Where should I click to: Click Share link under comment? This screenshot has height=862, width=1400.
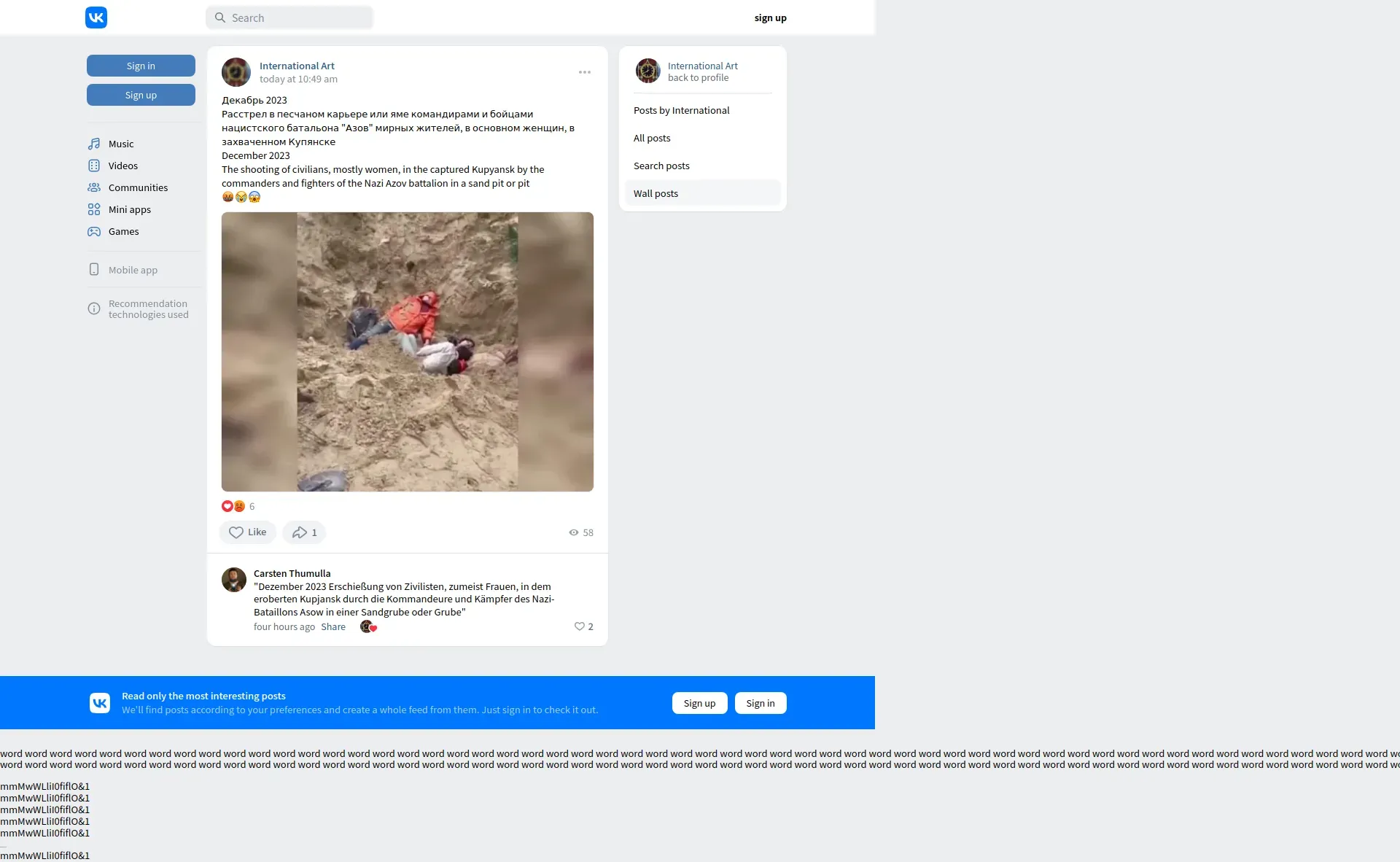(x=333, y=626)
